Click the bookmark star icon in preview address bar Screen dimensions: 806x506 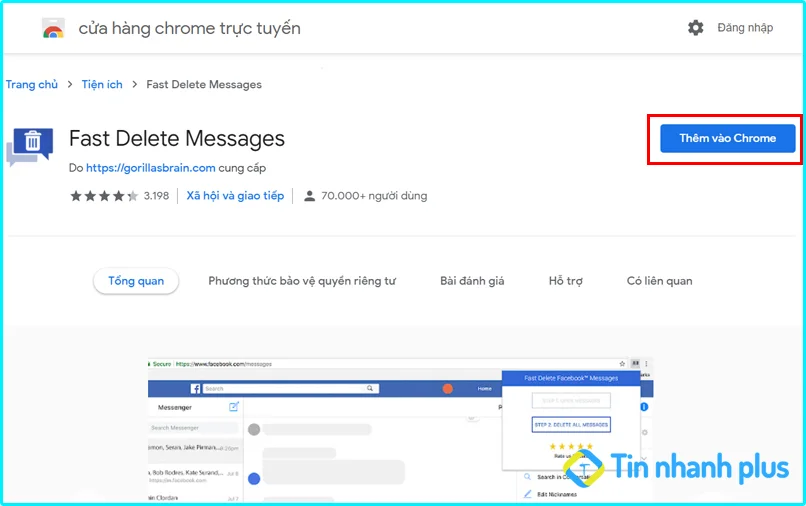point(622,364)
